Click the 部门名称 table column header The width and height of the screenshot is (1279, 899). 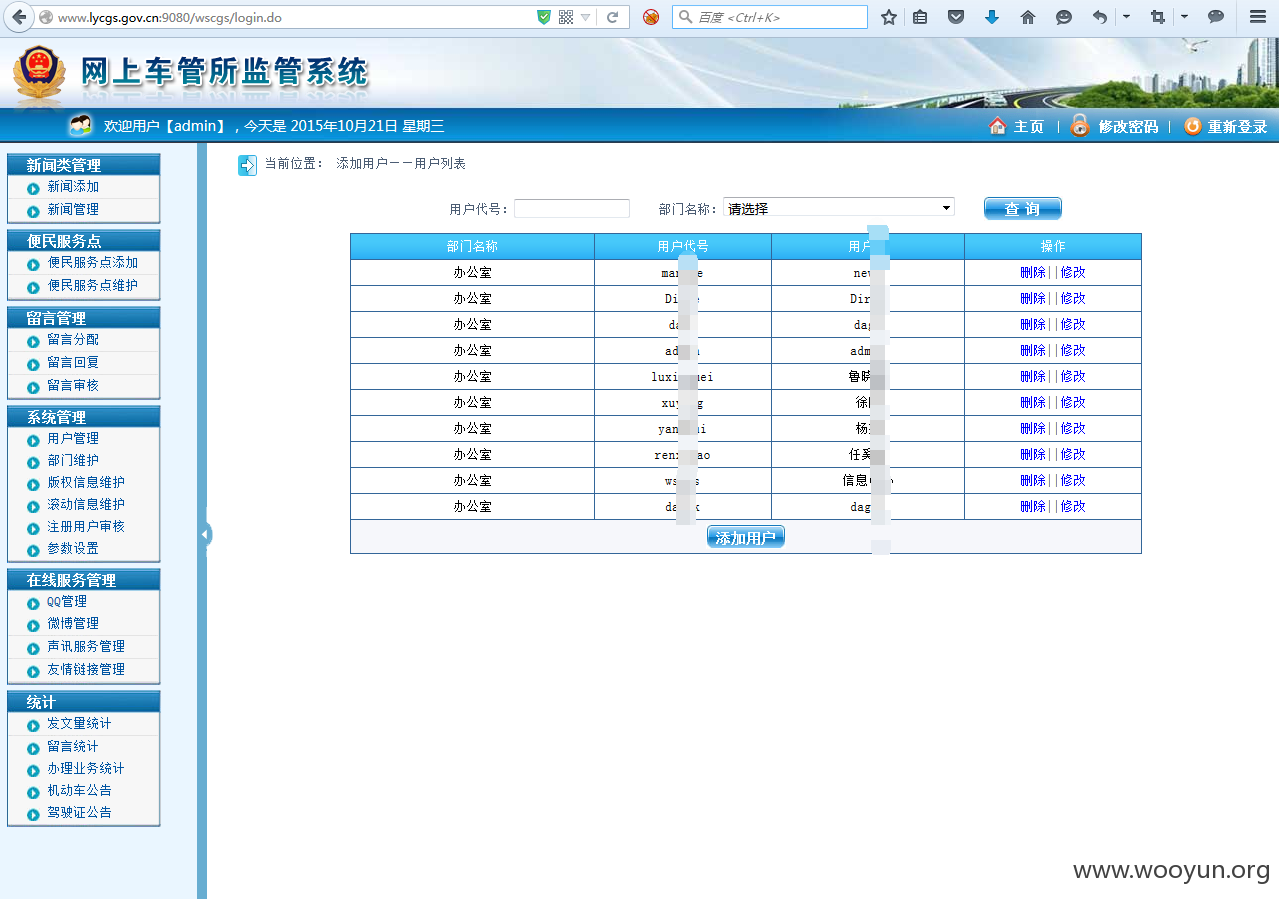click(472, 247)
